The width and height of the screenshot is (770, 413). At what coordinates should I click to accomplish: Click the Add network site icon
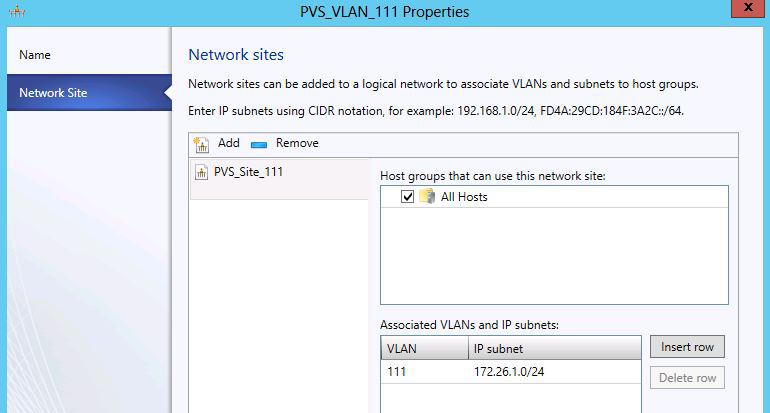tap(201, 144)
